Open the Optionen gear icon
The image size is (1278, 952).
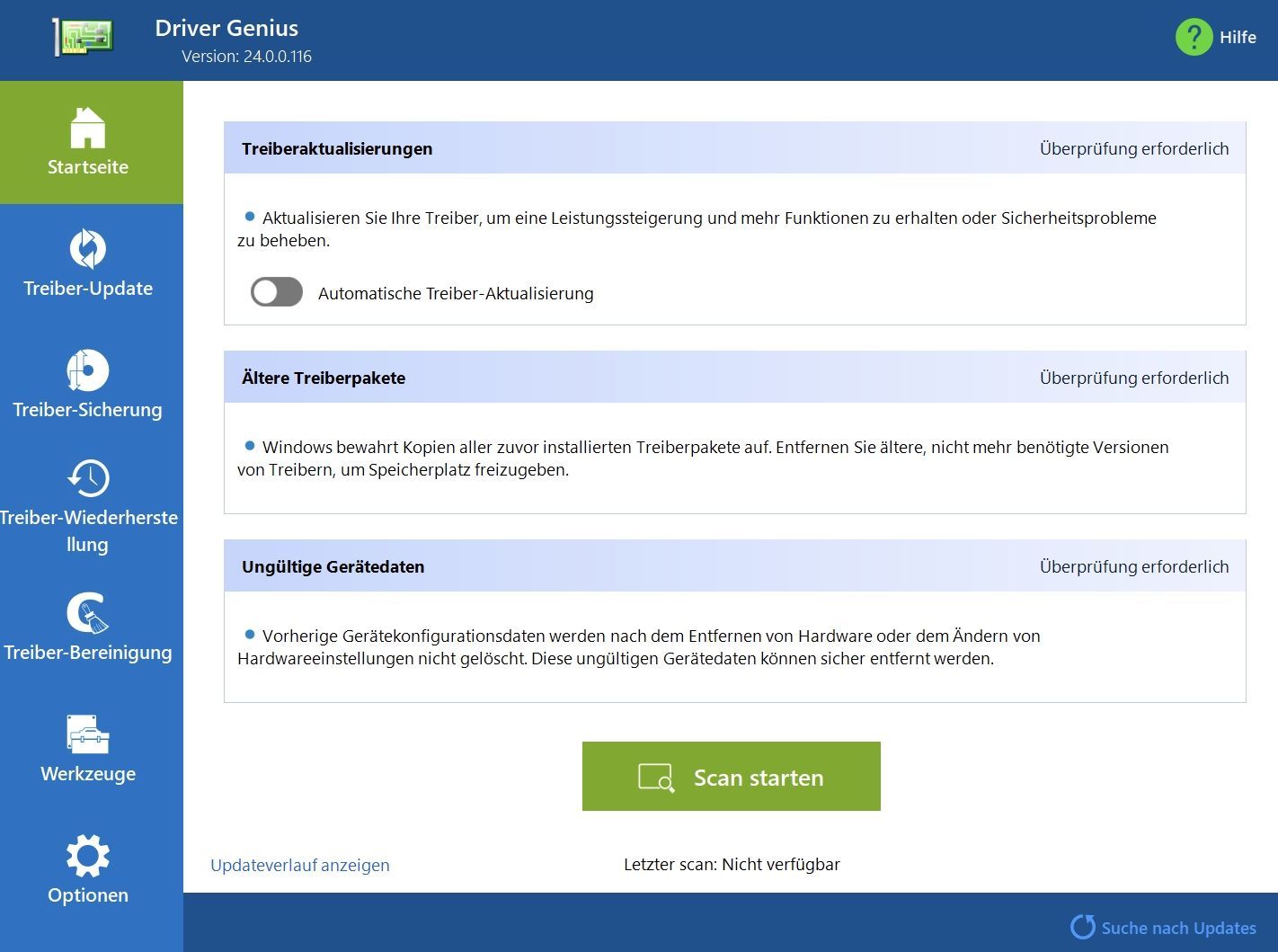click(87, 856)
